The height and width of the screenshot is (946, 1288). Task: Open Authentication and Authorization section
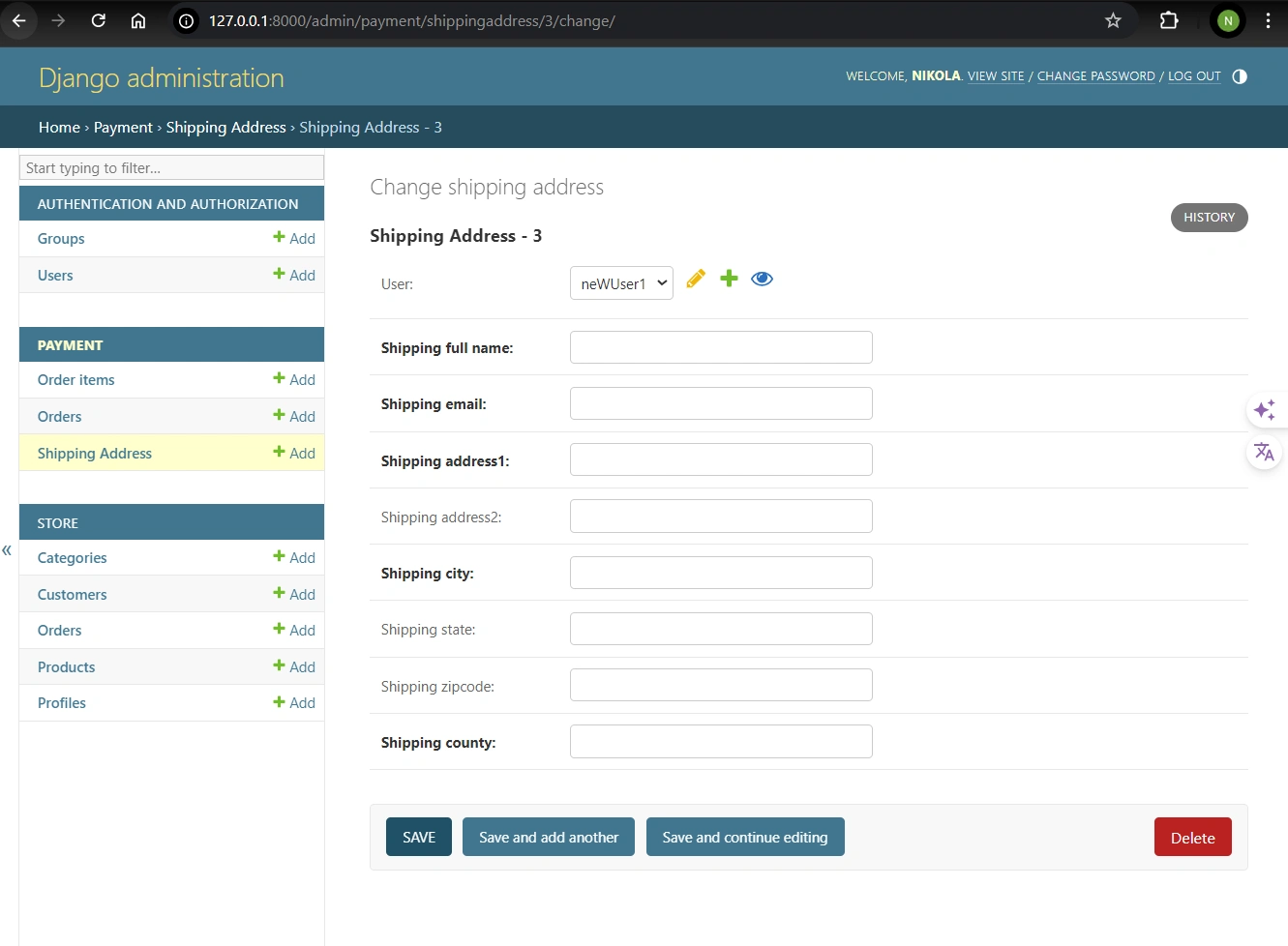pos(168,204)
